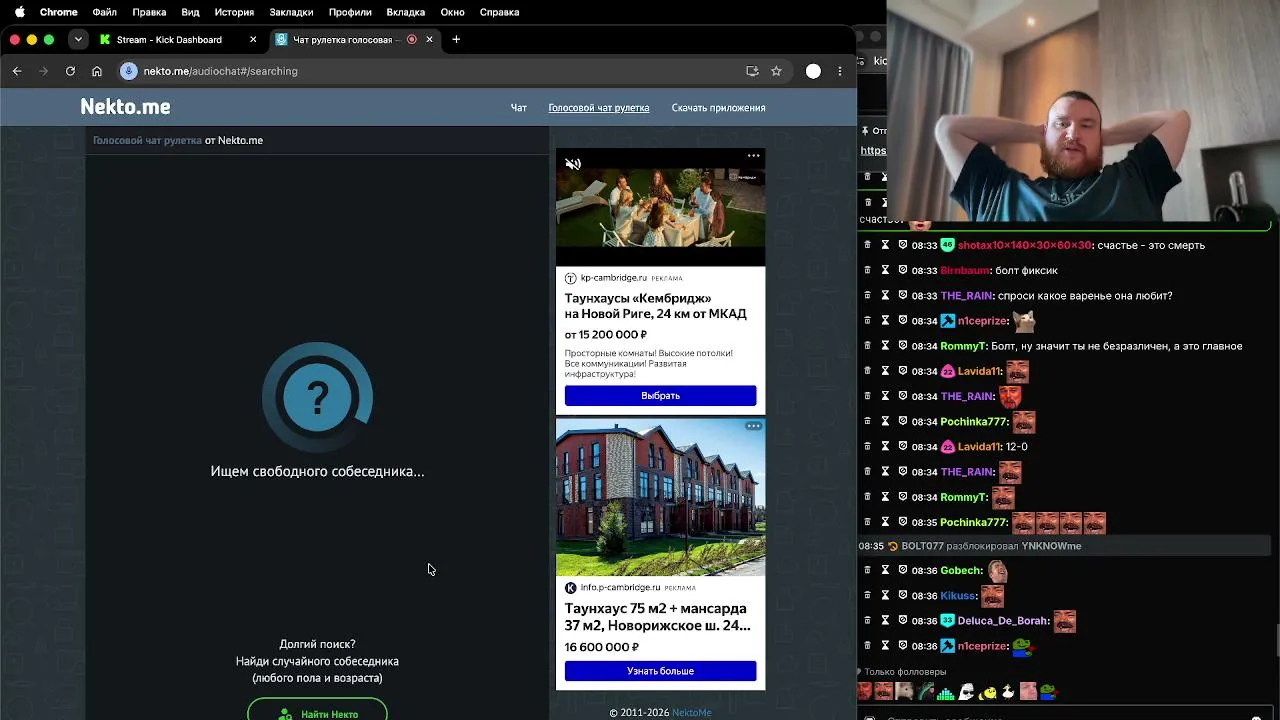Delete Lavida11 12-0 message with trash icon
This screenshot has height=720, width=1280.
867,447
